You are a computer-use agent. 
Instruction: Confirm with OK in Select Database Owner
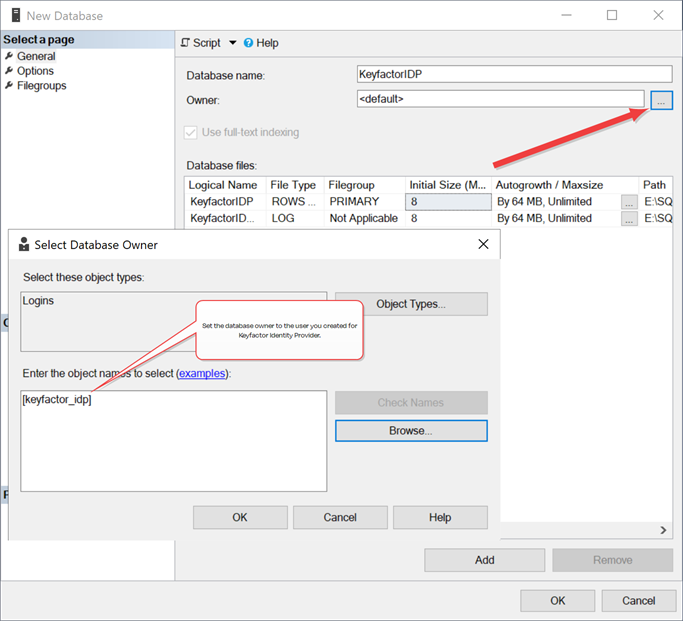[x=240, y=517]
